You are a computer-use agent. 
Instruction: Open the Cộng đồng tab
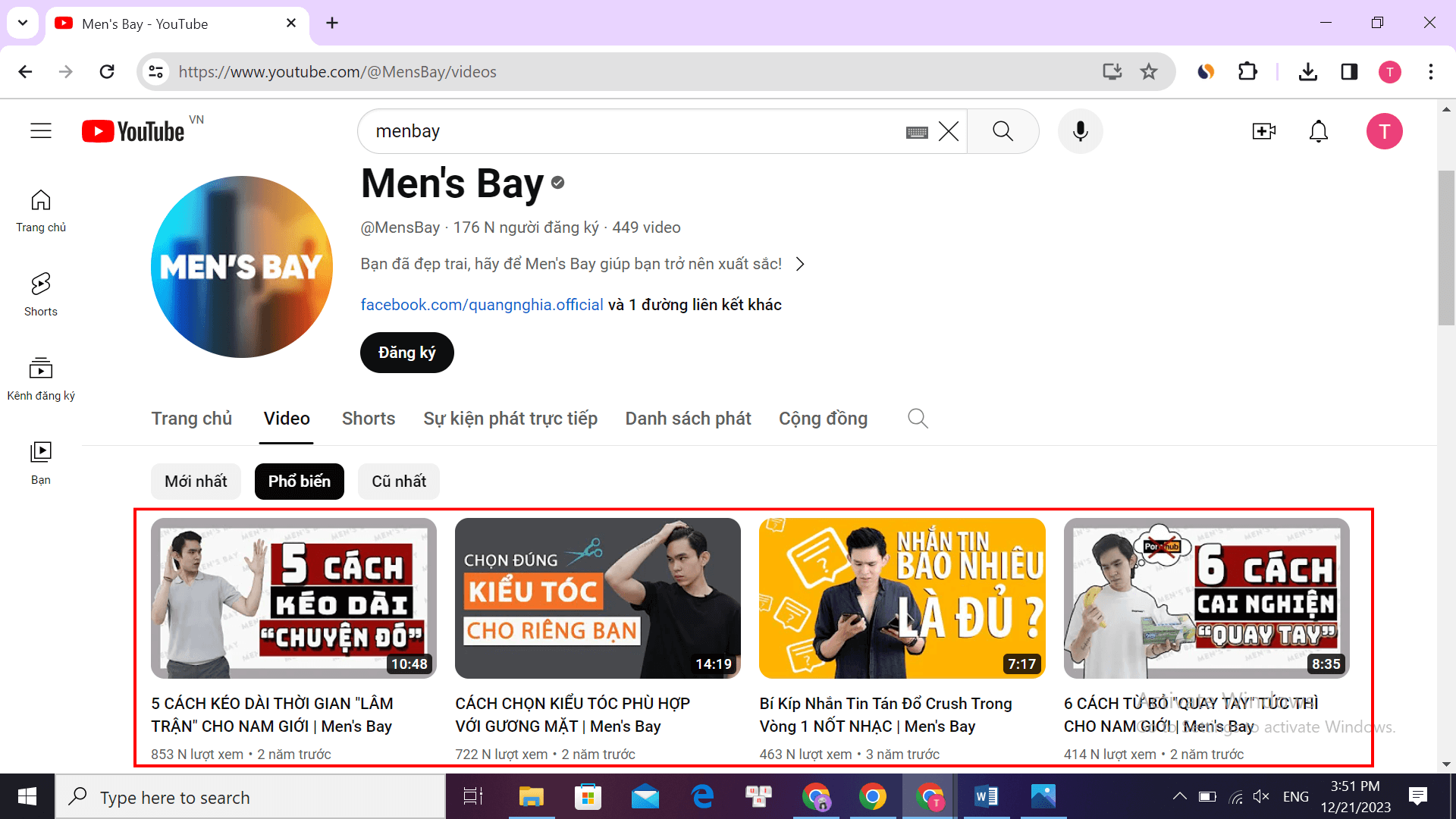(823, 419)
